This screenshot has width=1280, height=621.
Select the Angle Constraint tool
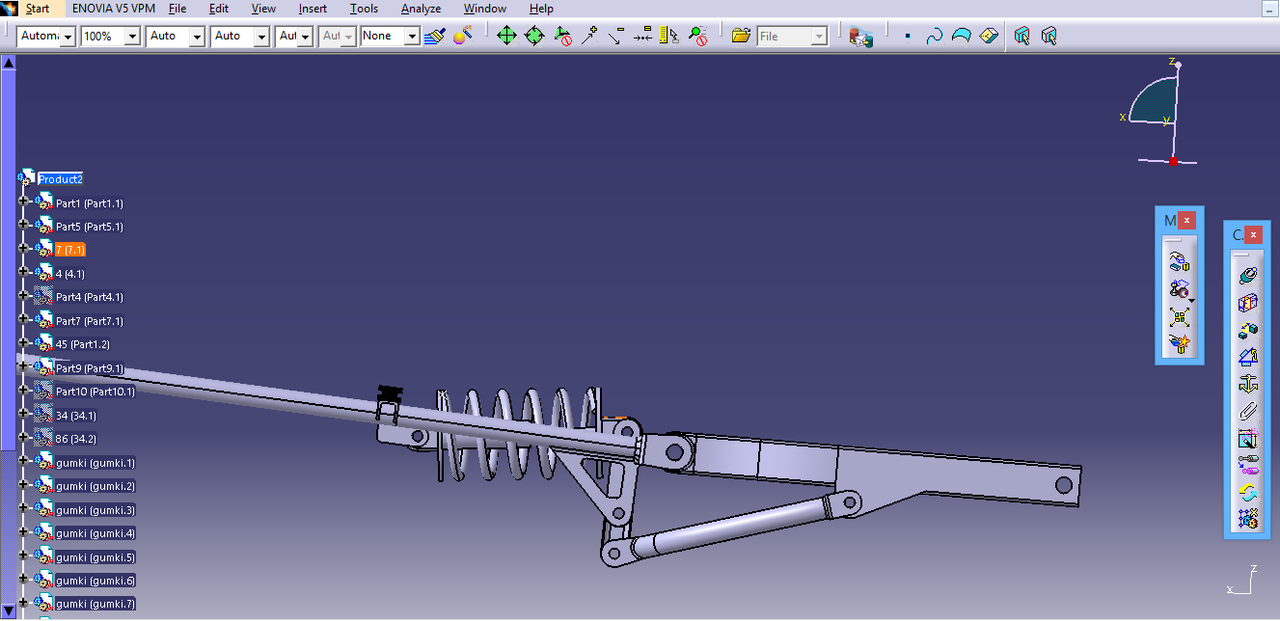[x=1247, y=356]
